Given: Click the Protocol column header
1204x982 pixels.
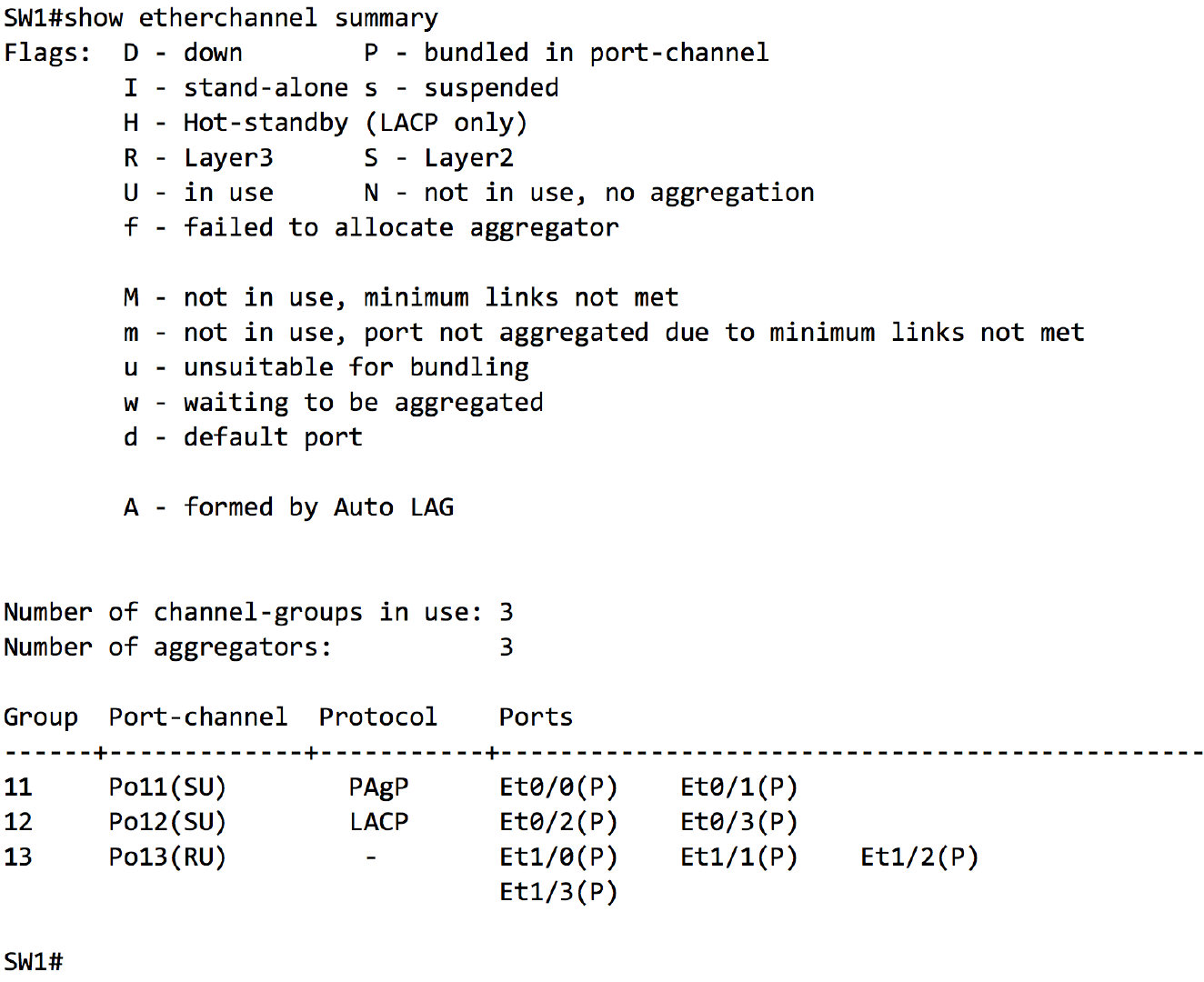Looking at the screenshot, I should click(377, 717).
